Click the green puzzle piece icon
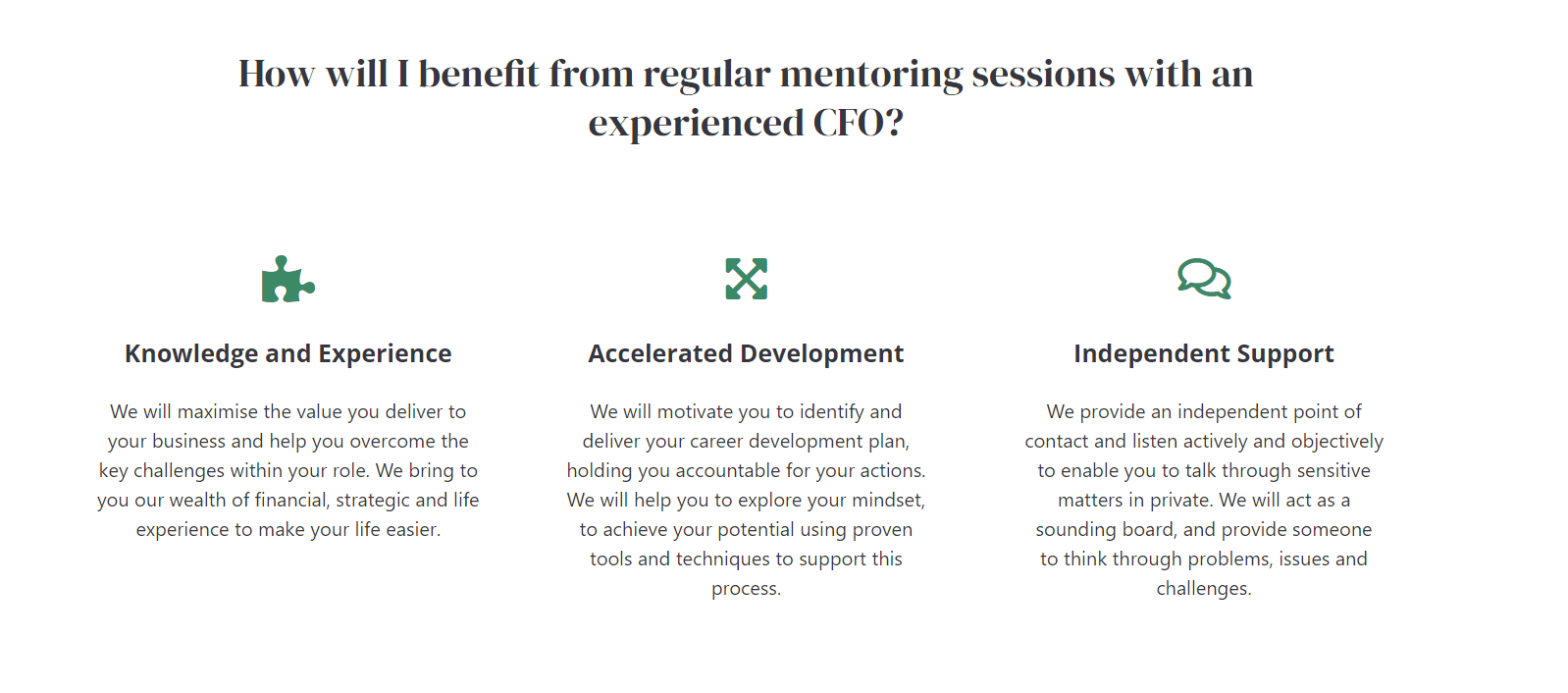Image resolution: width=1568 pixels, height=693 pixels. (x=288, y=279)
